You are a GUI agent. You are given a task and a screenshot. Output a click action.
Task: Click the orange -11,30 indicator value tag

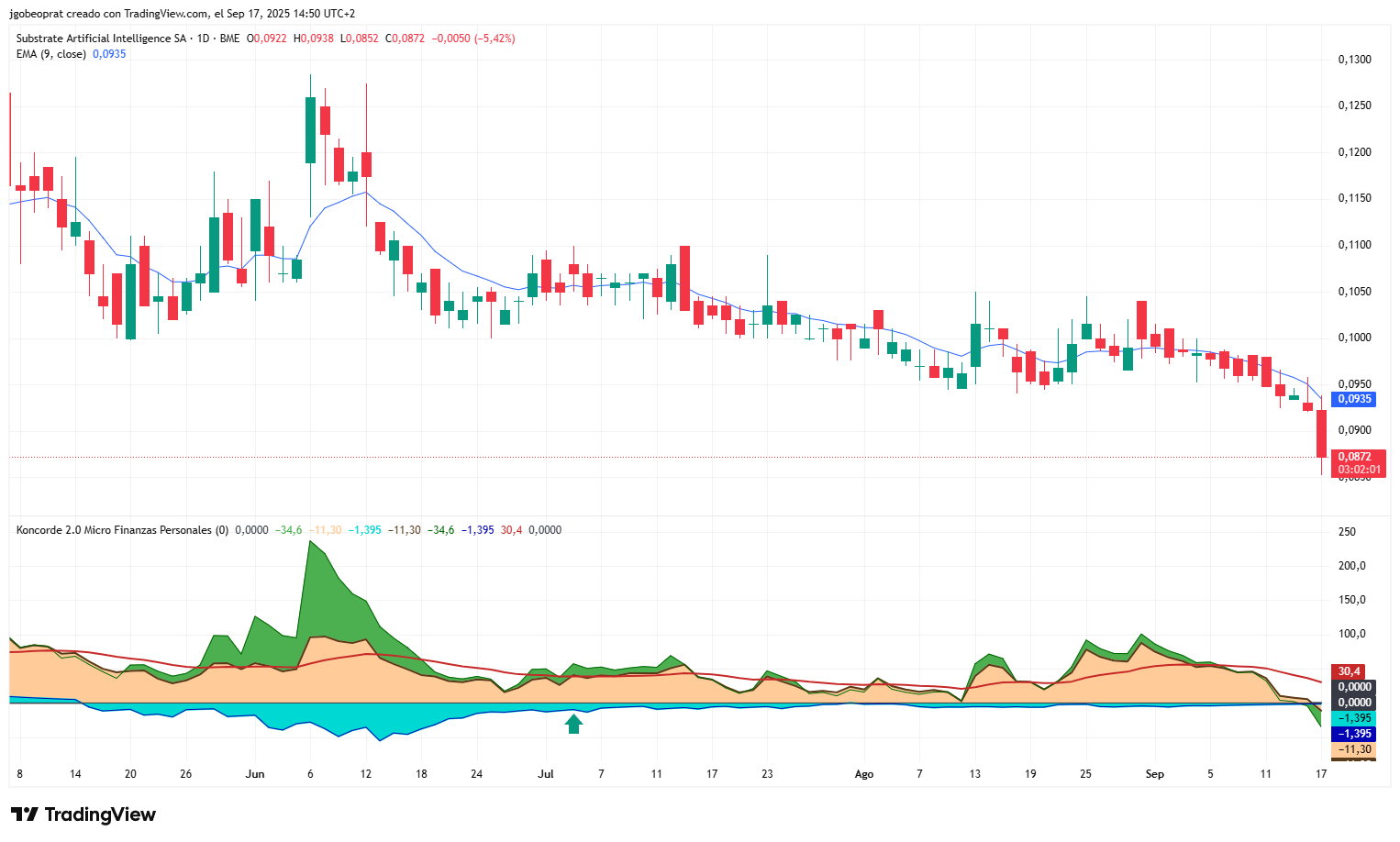1354,749
